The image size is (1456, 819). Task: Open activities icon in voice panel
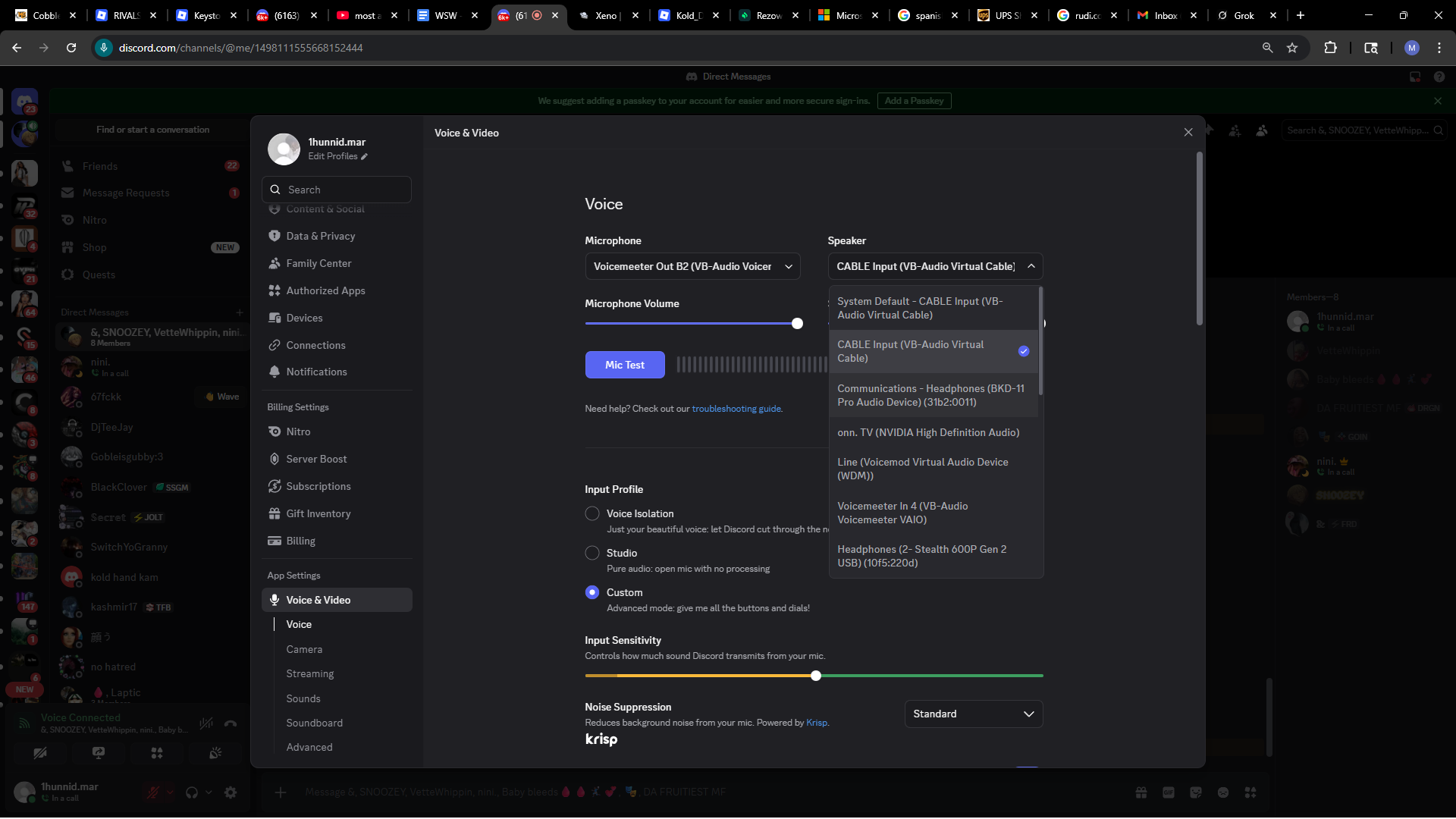click(x=157, y=753)
